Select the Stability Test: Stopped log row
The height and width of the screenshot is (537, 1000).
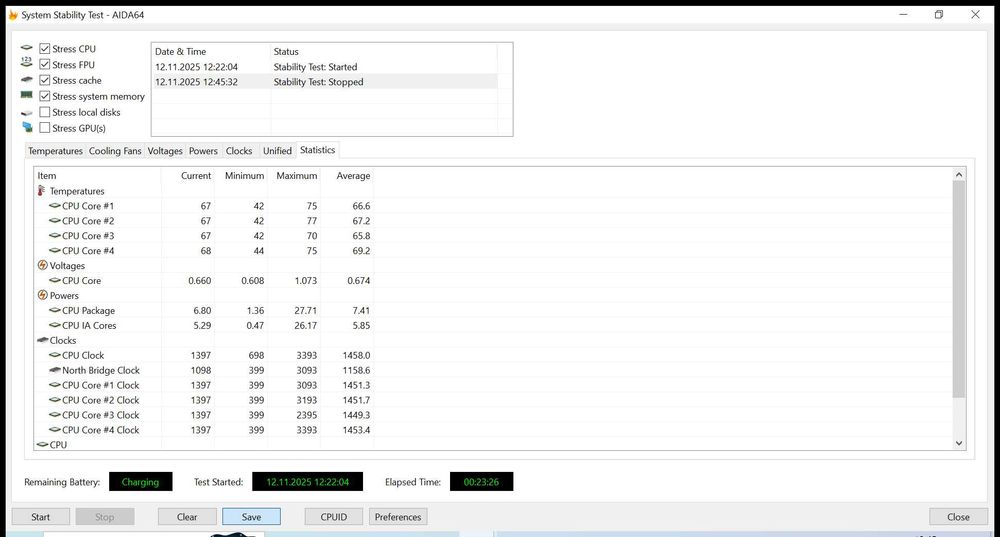(324, 82)
